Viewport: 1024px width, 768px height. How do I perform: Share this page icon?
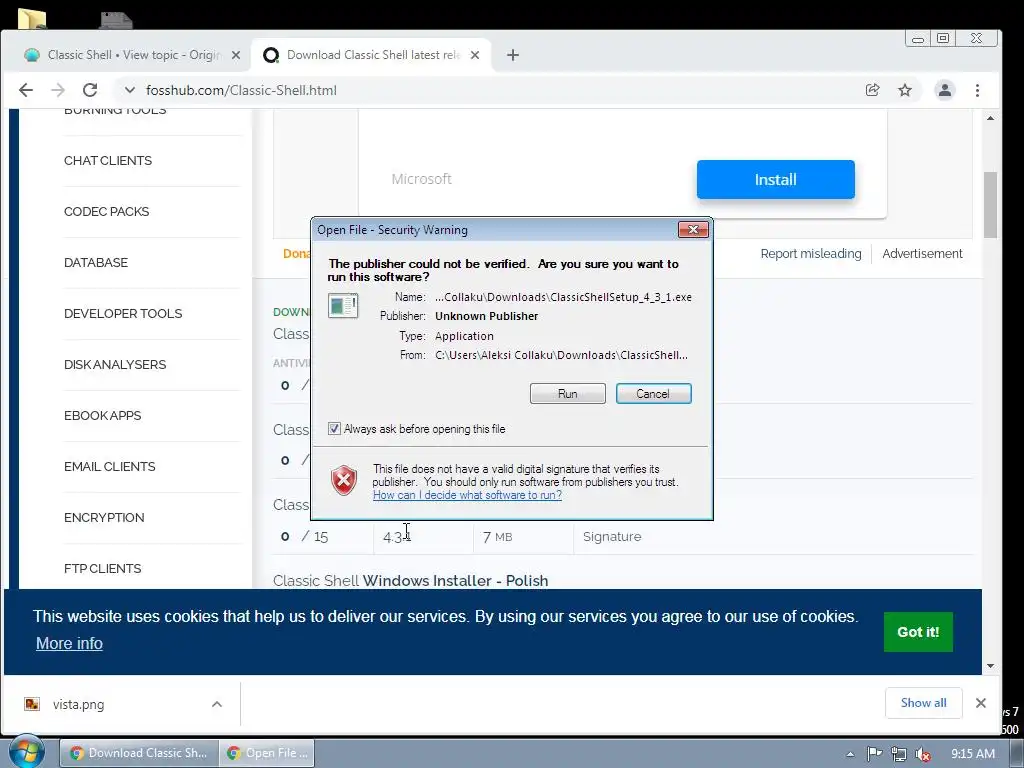coord(872,90)
